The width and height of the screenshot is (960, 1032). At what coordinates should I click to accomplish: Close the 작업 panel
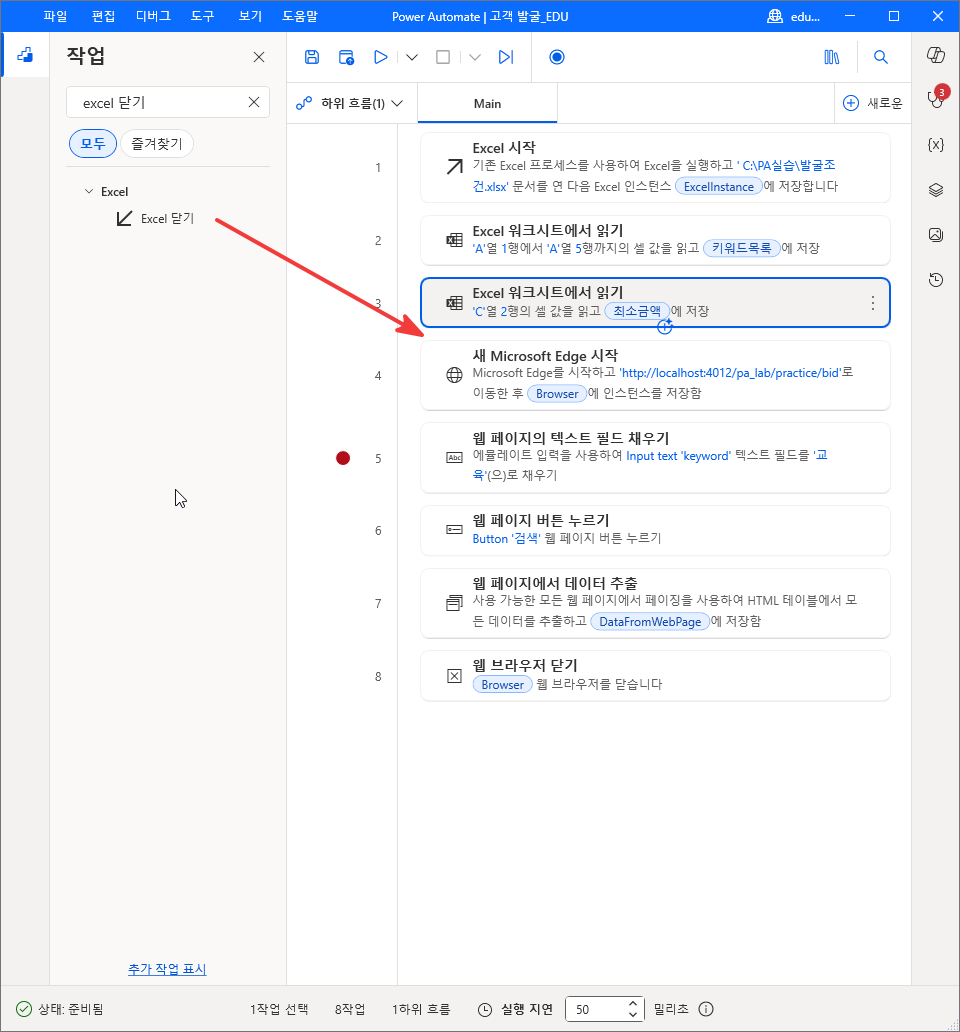(259, 57)
